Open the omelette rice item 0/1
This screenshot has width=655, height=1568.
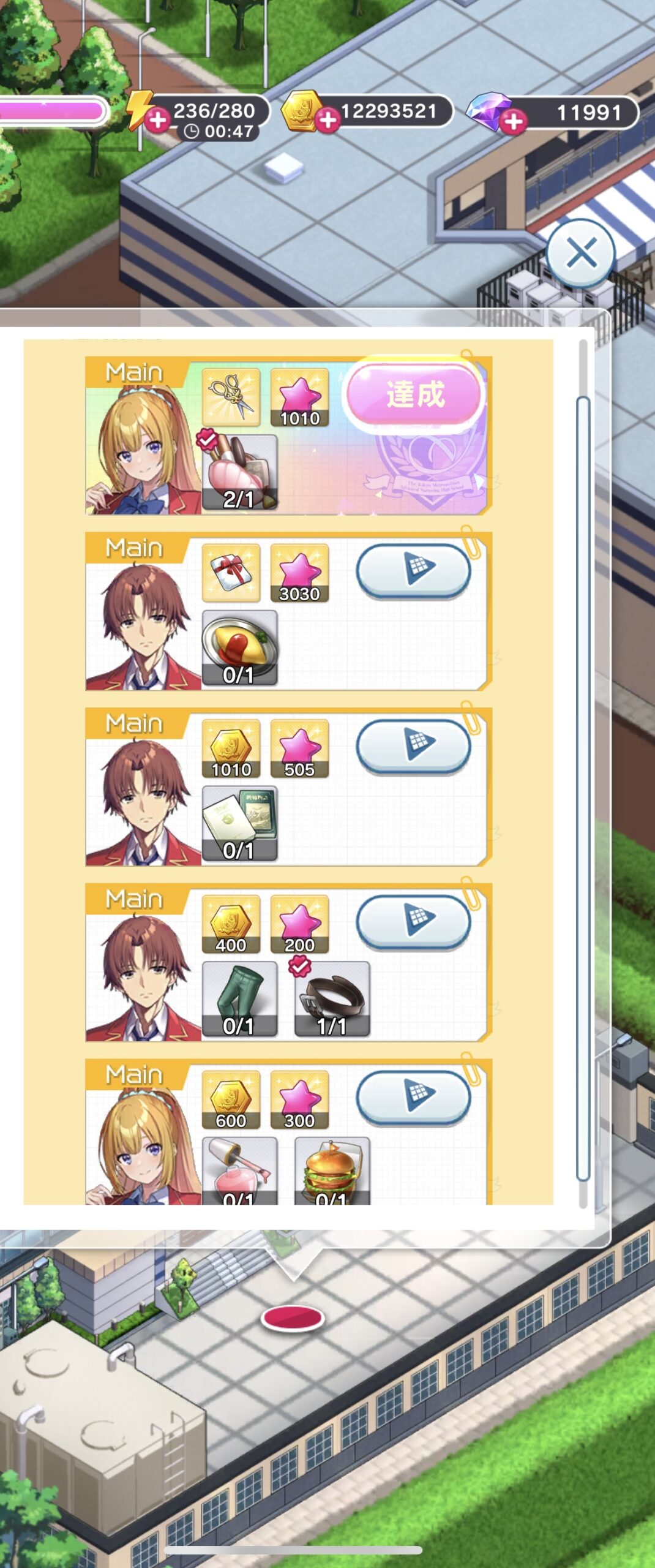click(239, 647)
